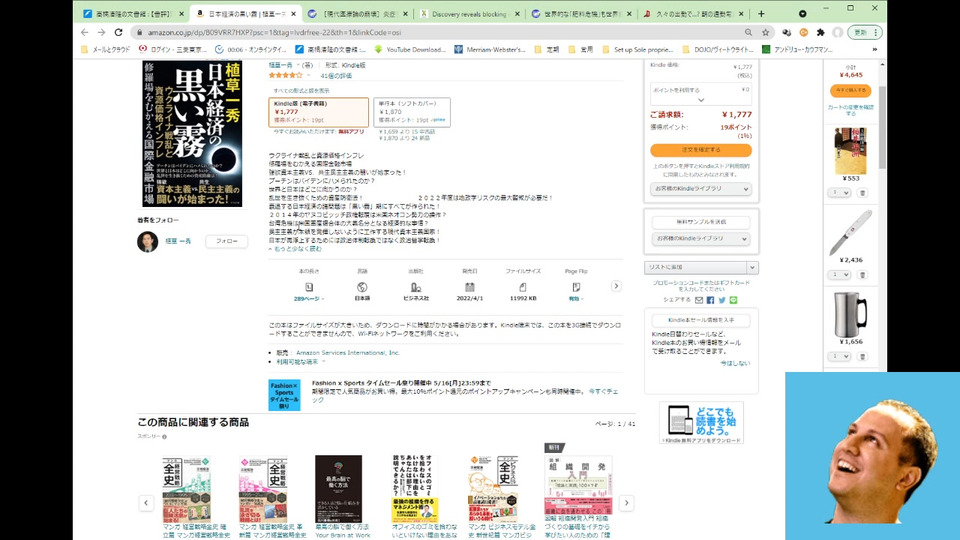The height and width of the screenshot is (540, 960).
Task: Open the Add to List dropdown arrow
Action: click(x=752, y=268)
